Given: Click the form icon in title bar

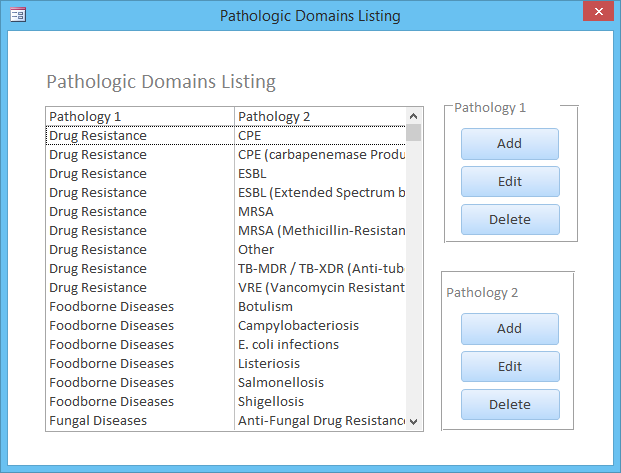Looking at the screenshot, I should pyautogui.click(x=18, y=15).
